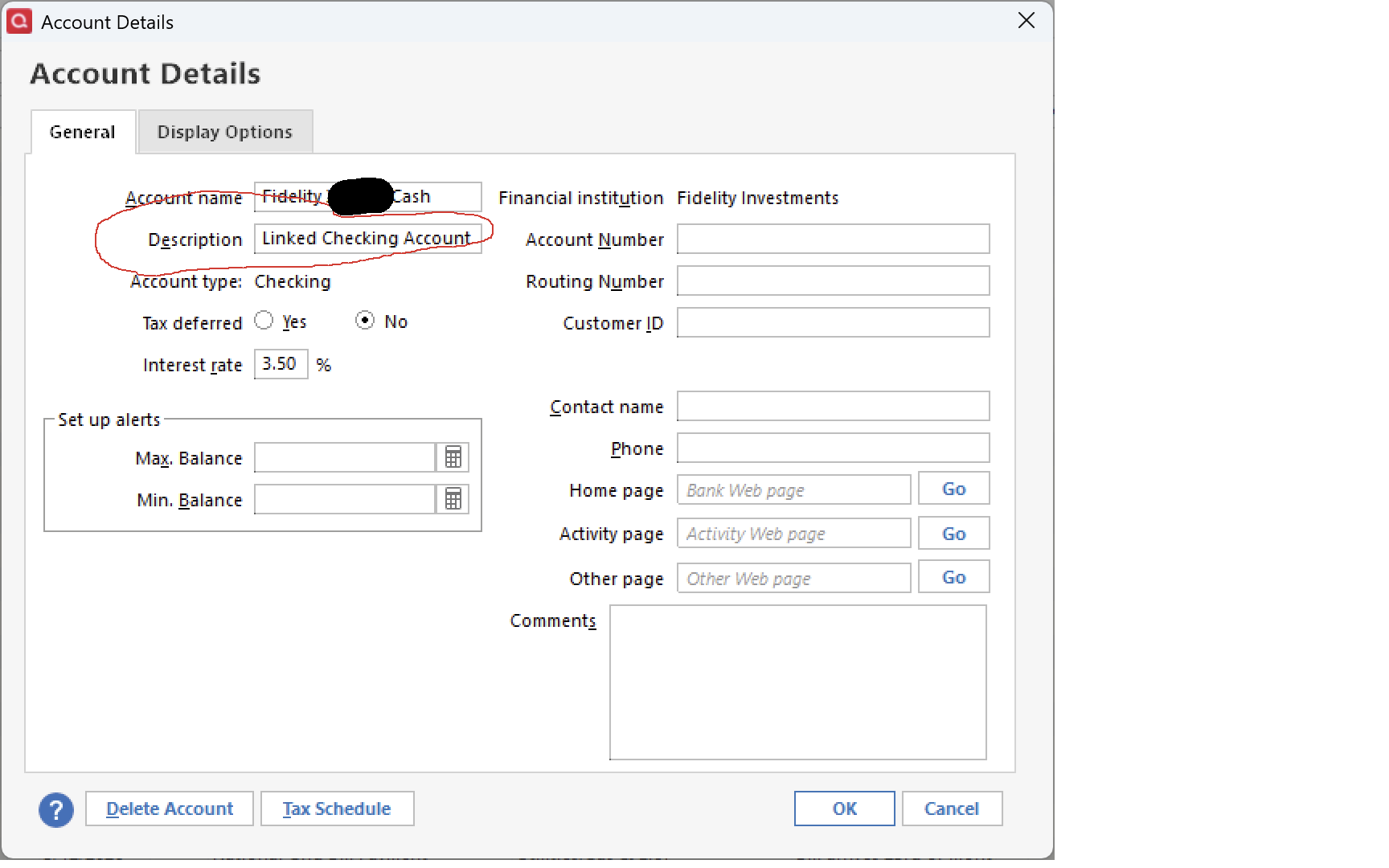Open the Display Options tab
This screenshot has height=868, width=1389.
tap(225, 132)
